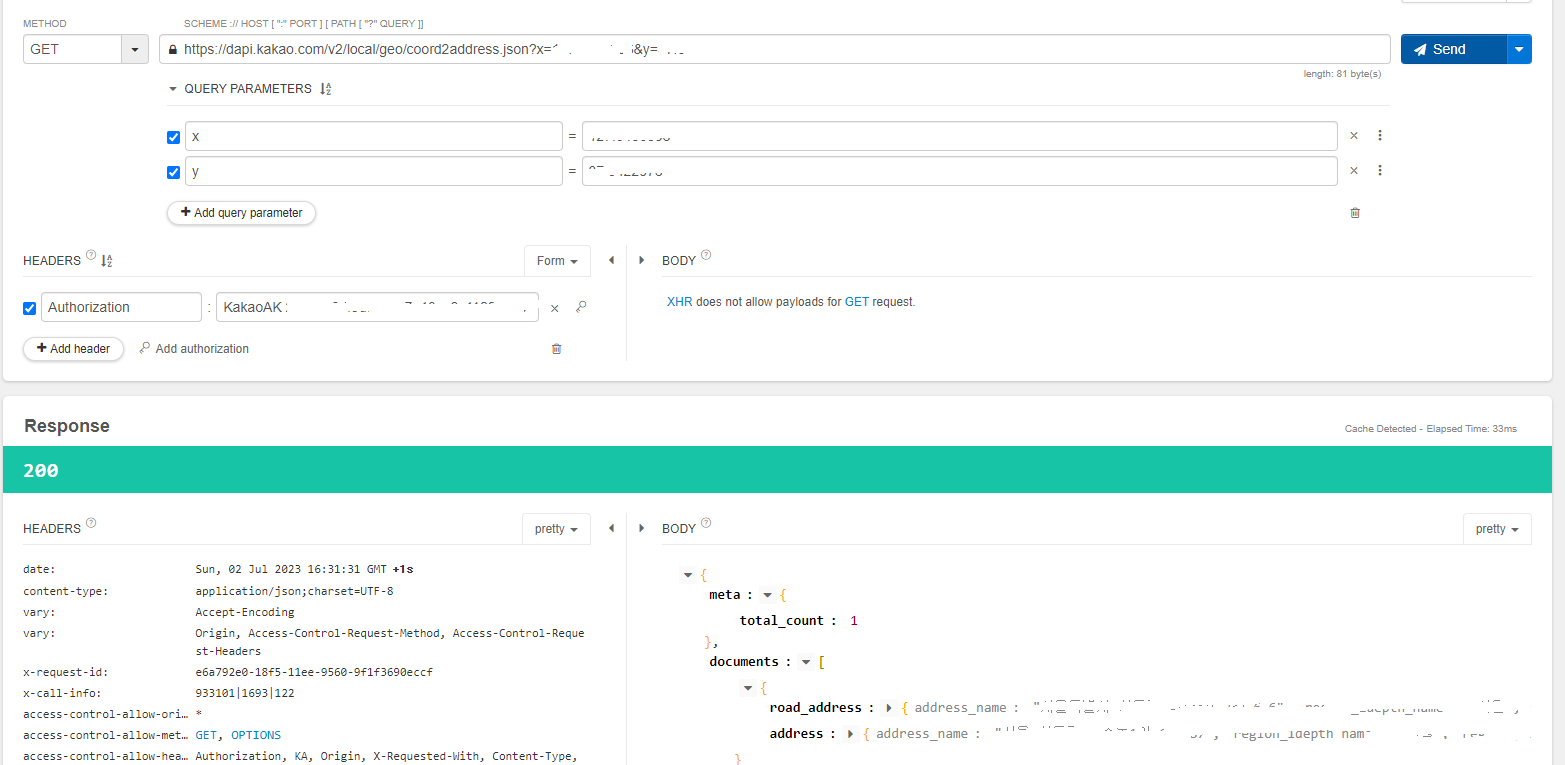Uncheck the x query parameter checkbox

pos(173,137)
